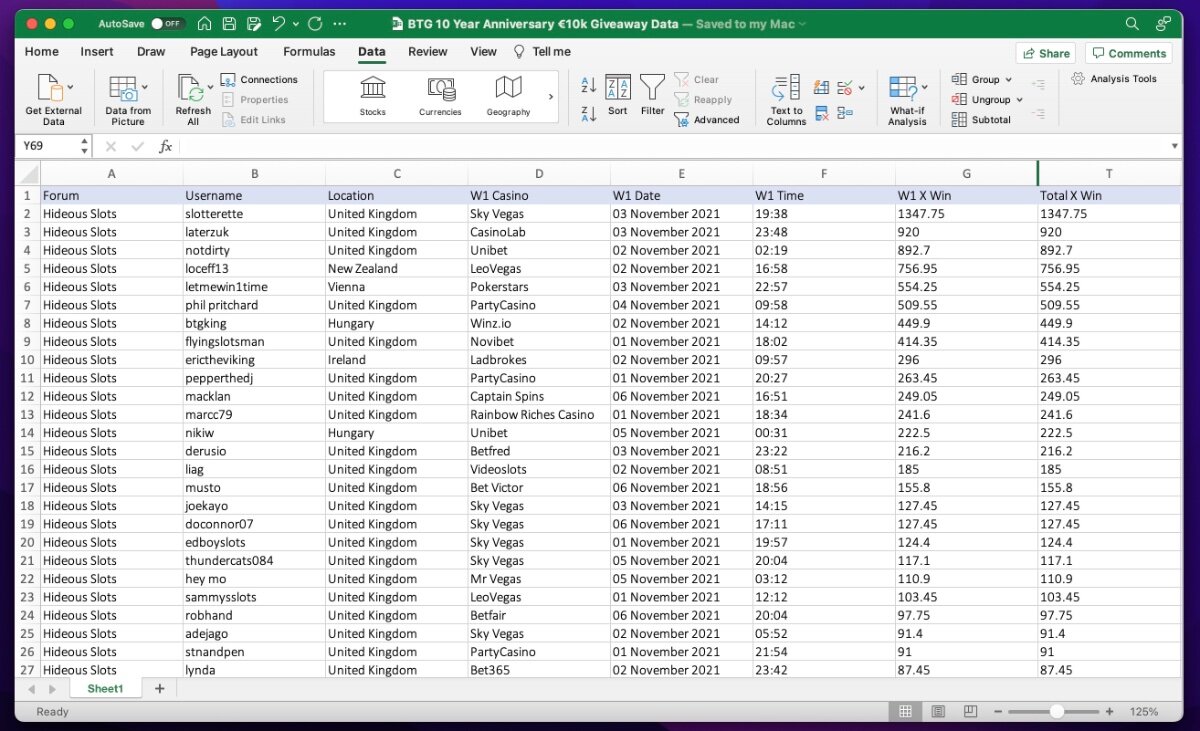1200x731 pixels.
Task: Open the custom Sort dialog
Action: [618, 96]
